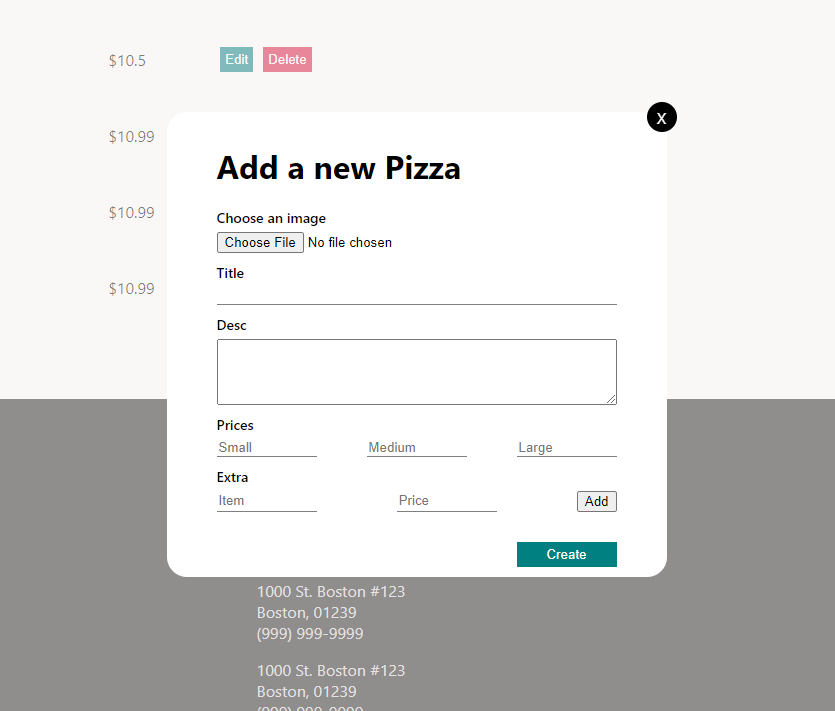This screenshot has height=711, width=835.
Task: Click the Large price input field
Action: point(566,447)
